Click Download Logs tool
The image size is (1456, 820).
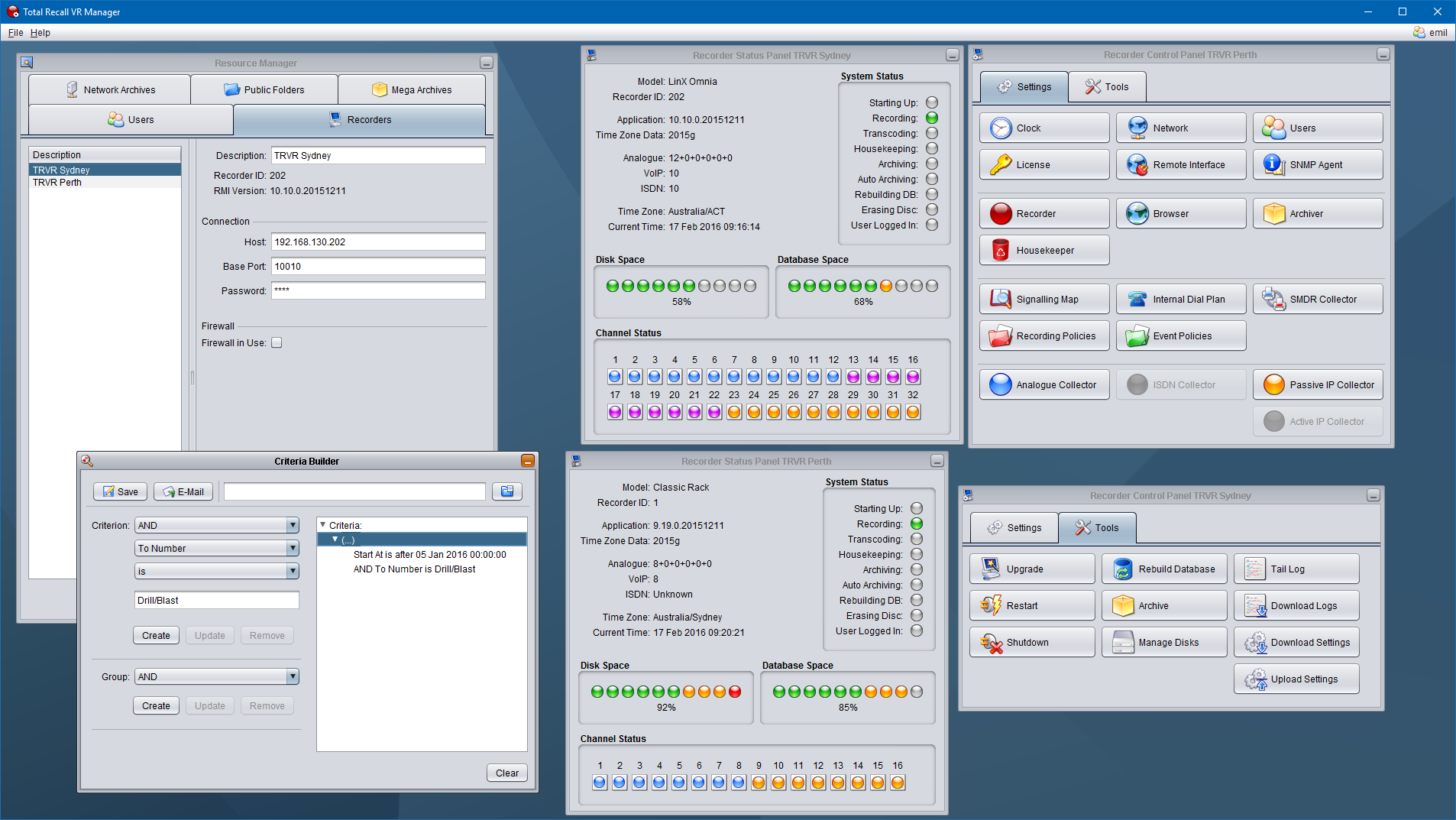tap(1296, 606)
